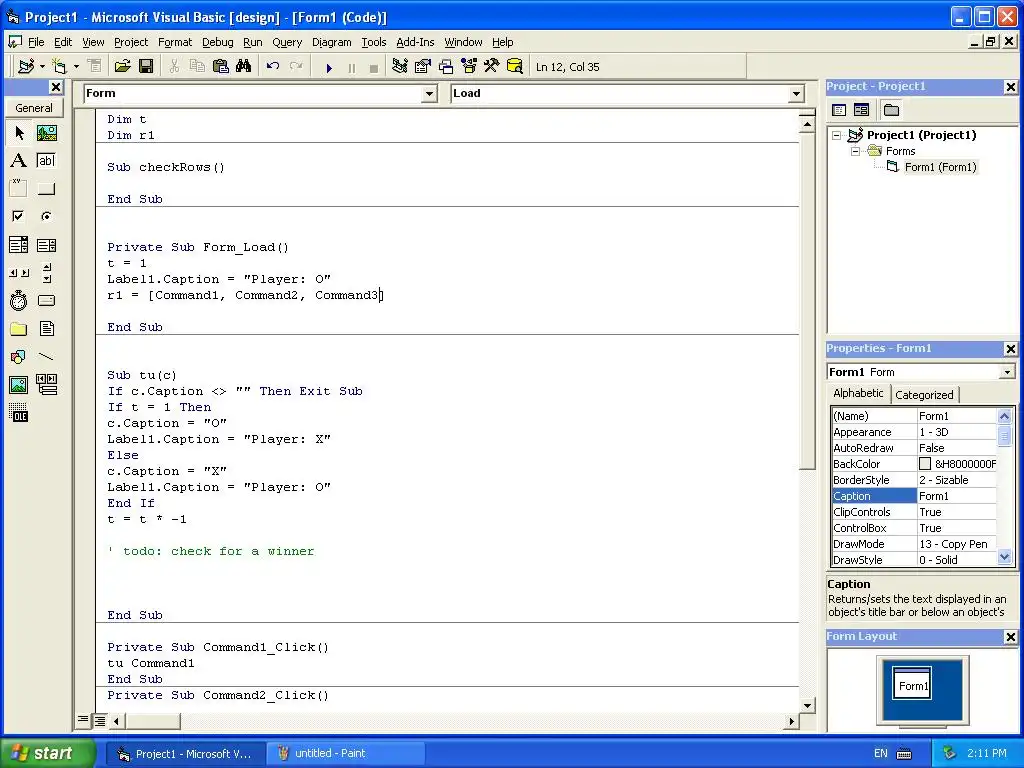Open the Project menu
The height and width of the screenshot is (768, 1024).
[x=131, y=42]
